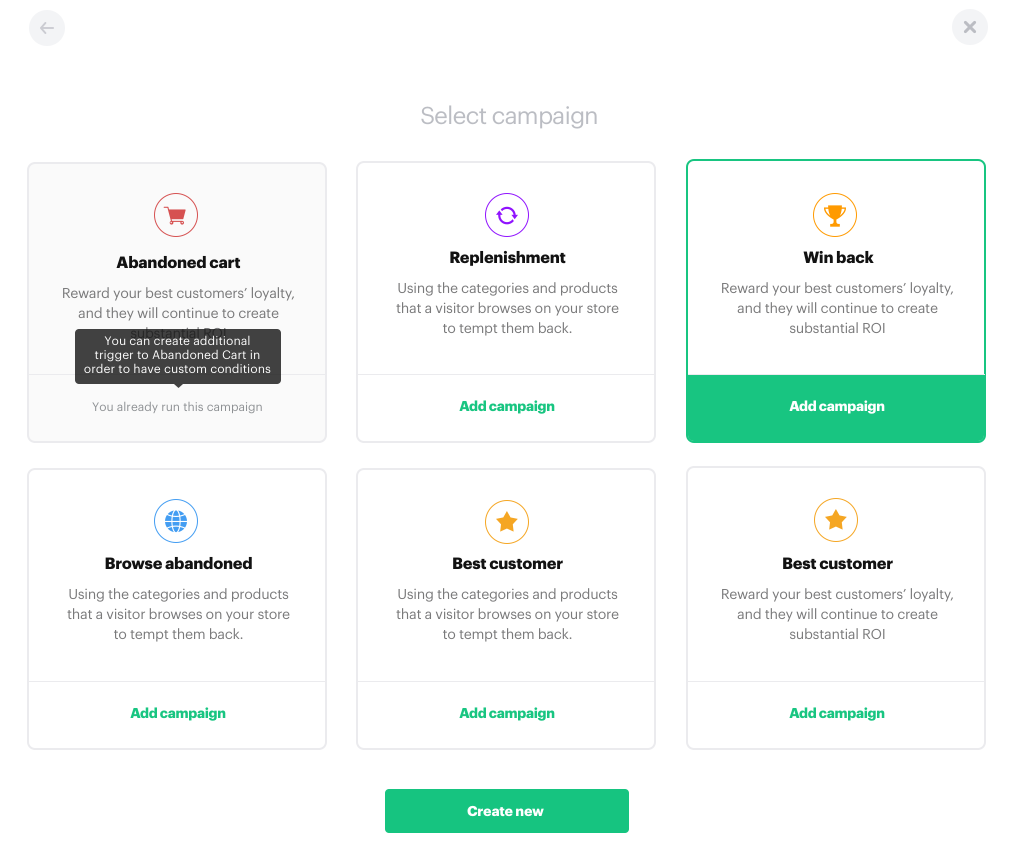The height and width of the screenshot is (865, 1018).
Task: Click the Replenishment card heading
Action: coord(507,258)
